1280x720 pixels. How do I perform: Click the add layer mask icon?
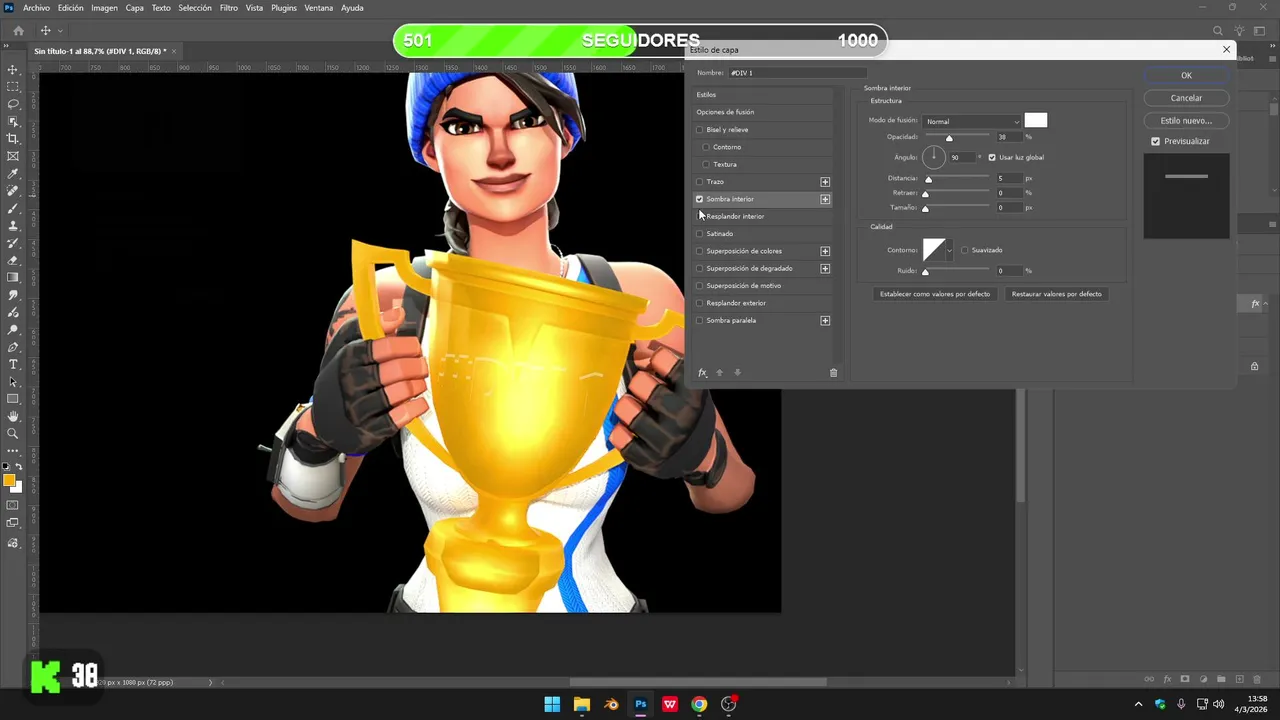(1185, 679)
